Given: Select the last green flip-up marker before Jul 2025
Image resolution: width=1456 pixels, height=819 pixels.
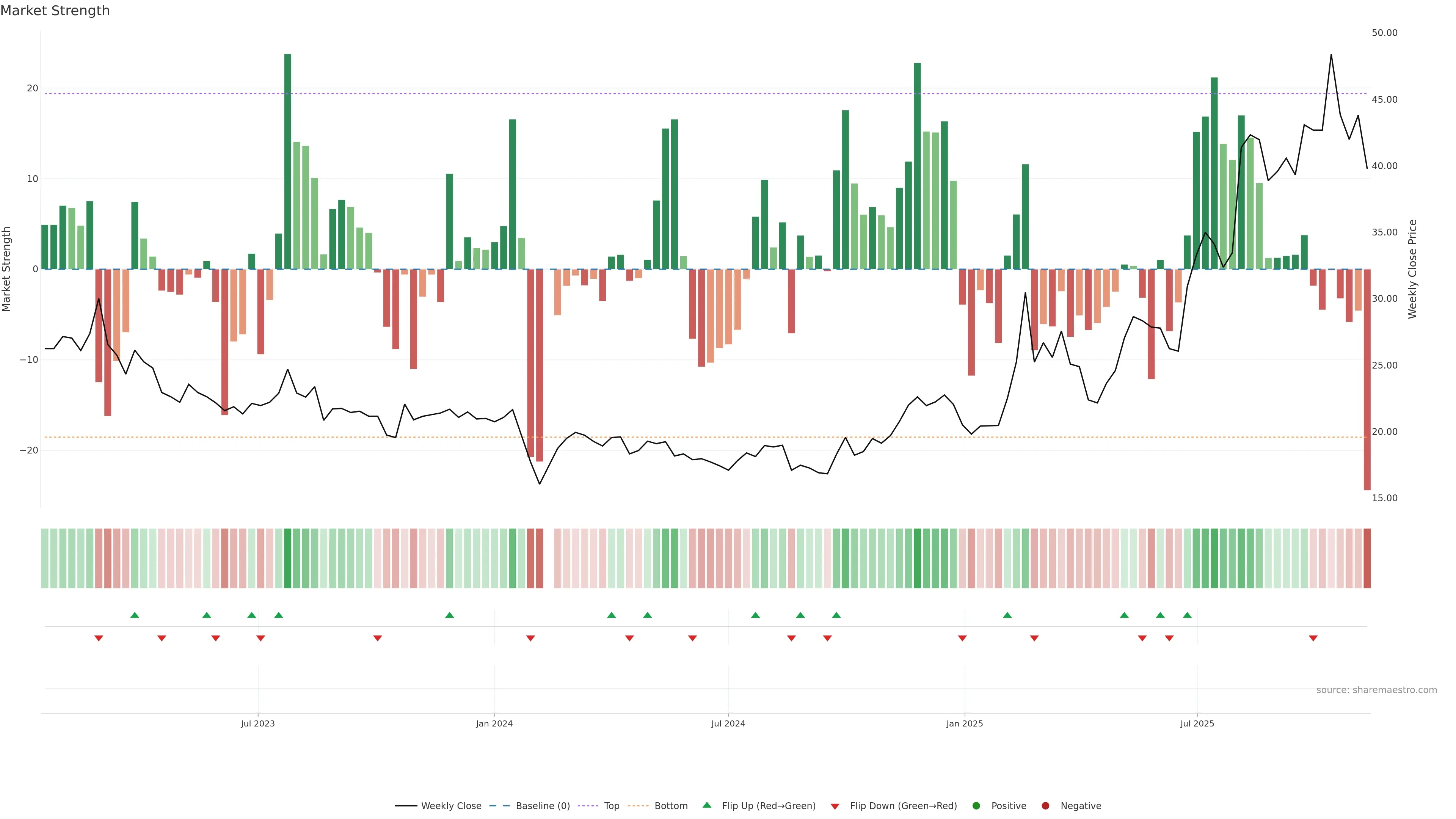Looking at the screenshot, I should point(1187,615).
